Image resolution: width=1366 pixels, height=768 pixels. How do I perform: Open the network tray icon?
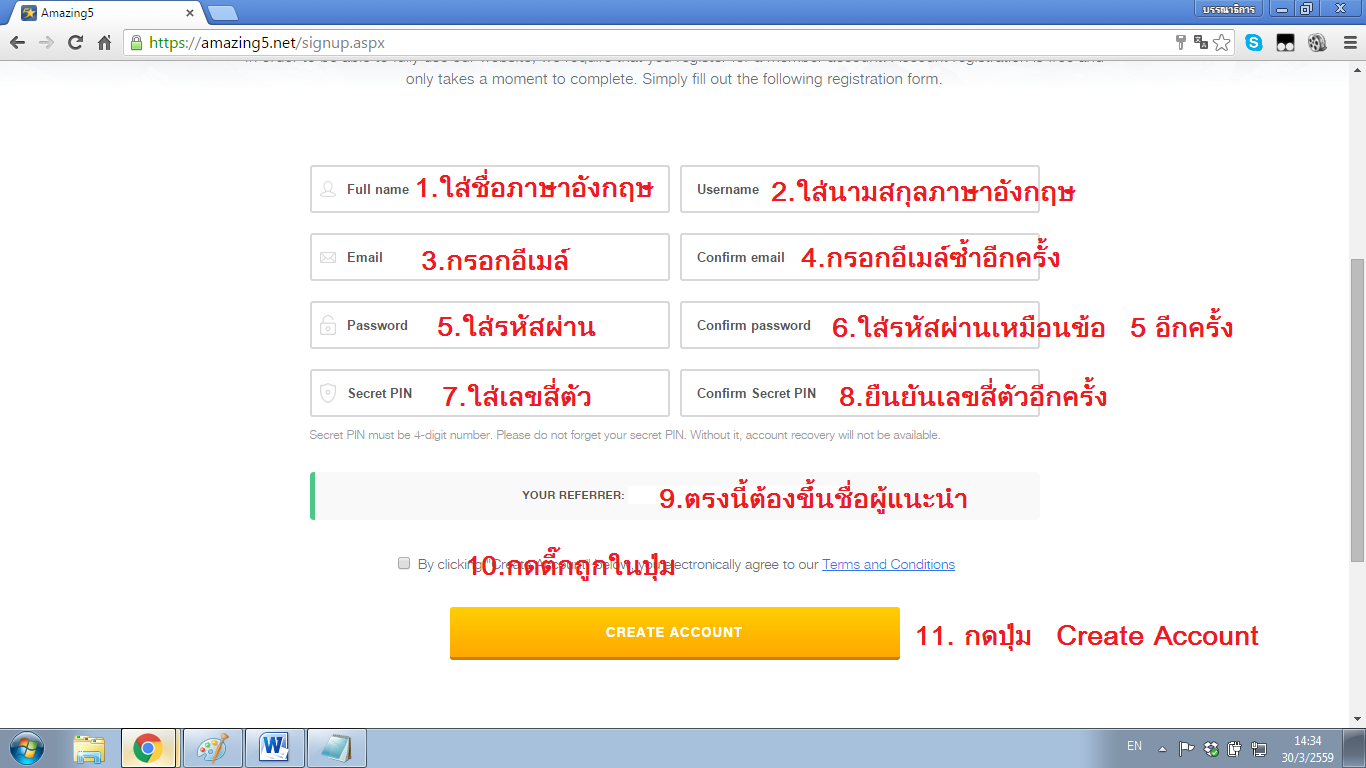tap(1259, 748)
